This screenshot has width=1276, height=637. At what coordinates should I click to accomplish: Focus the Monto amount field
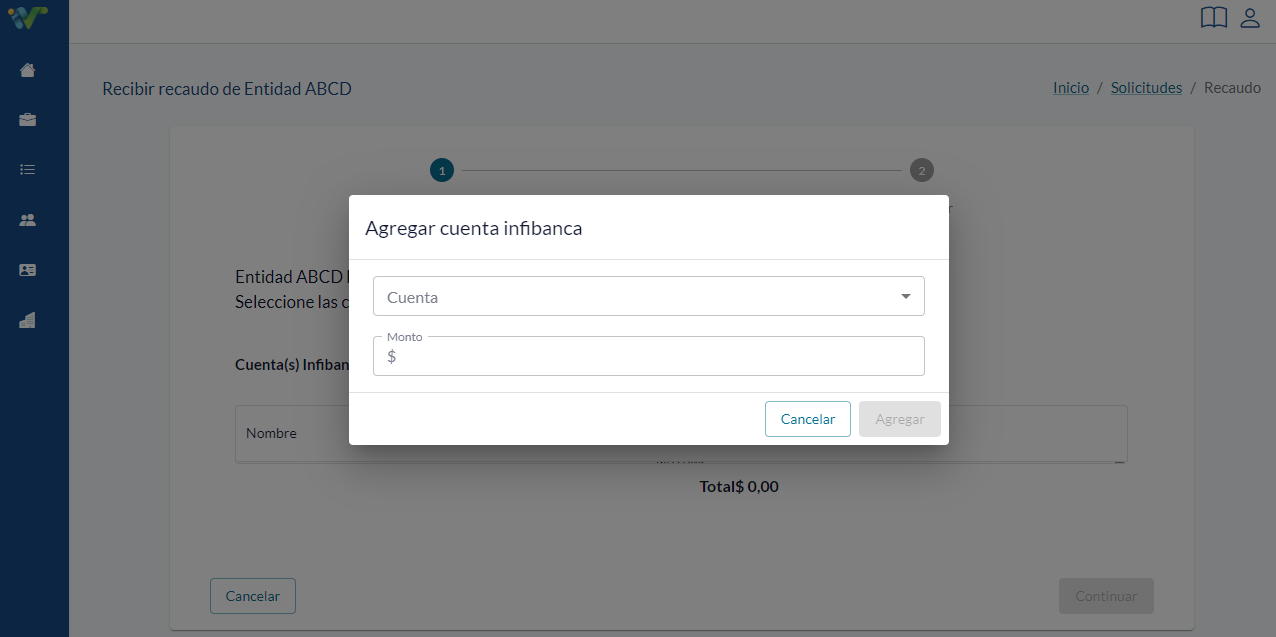tap(649, 356)
